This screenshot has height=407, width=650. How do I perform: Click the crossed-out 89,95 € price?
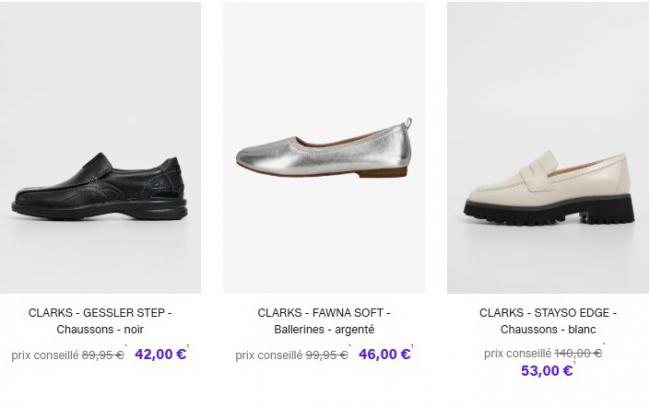102,355
